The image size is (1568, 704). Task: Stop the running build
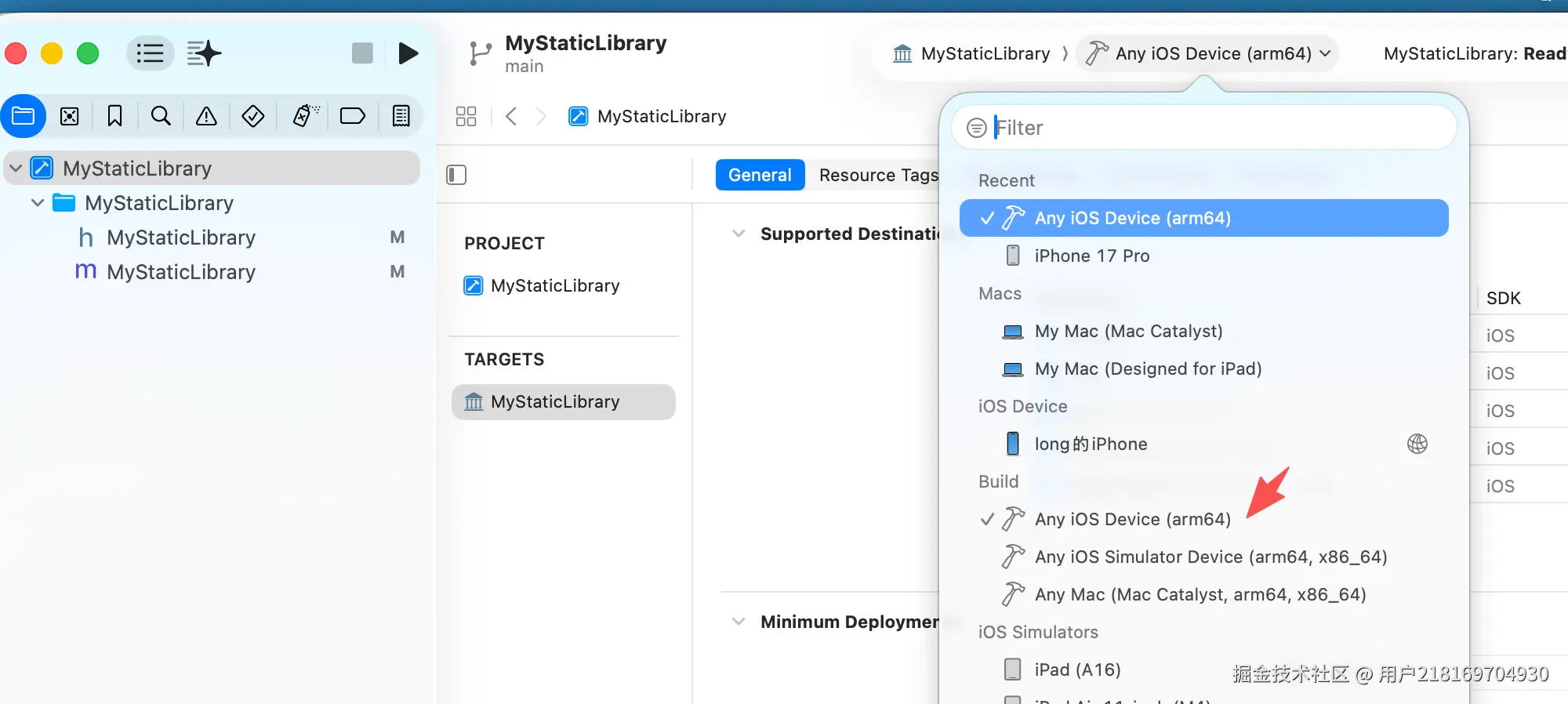tap(362, 53)
